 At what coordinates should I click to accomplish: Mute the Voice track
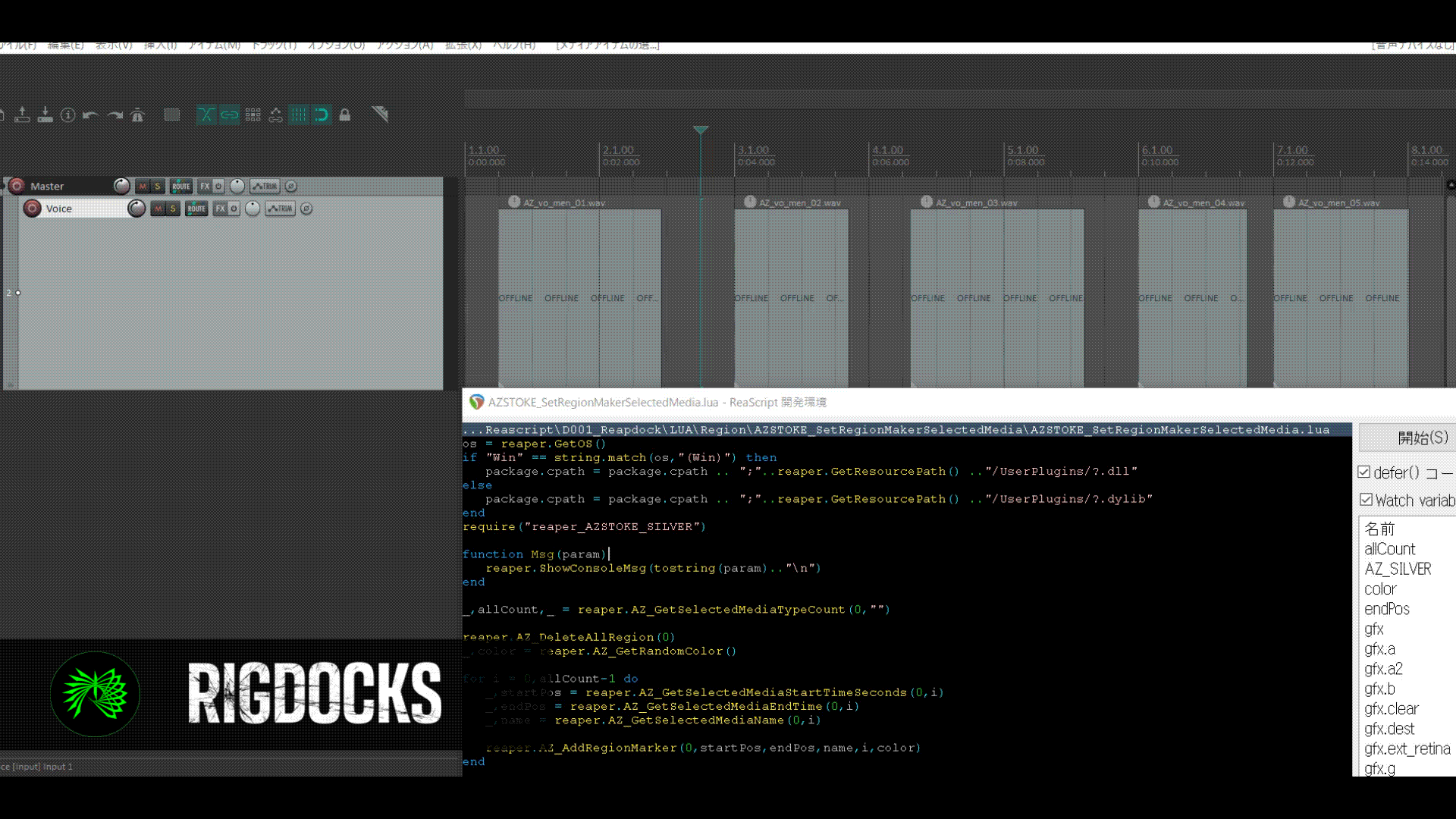tap(158, 209)
